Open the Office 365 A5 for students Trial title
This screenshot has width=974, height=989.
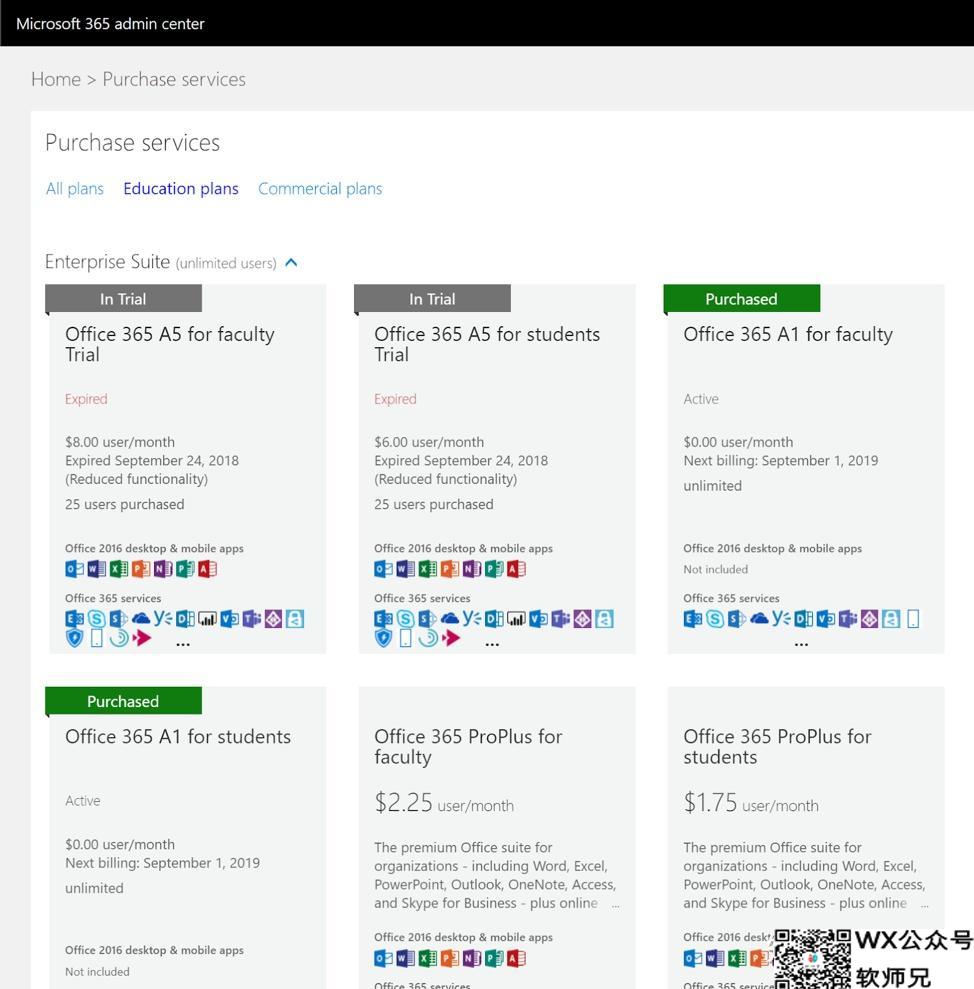(x=487, y=344)
